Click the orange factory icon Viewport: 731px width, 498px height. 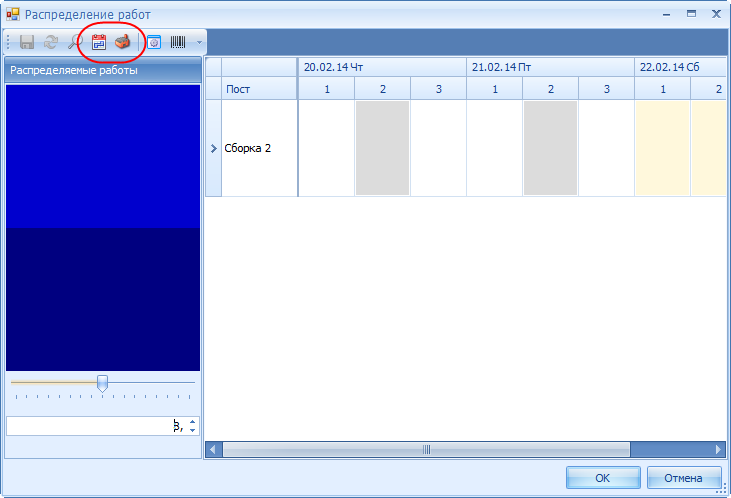tap(123, 42)
